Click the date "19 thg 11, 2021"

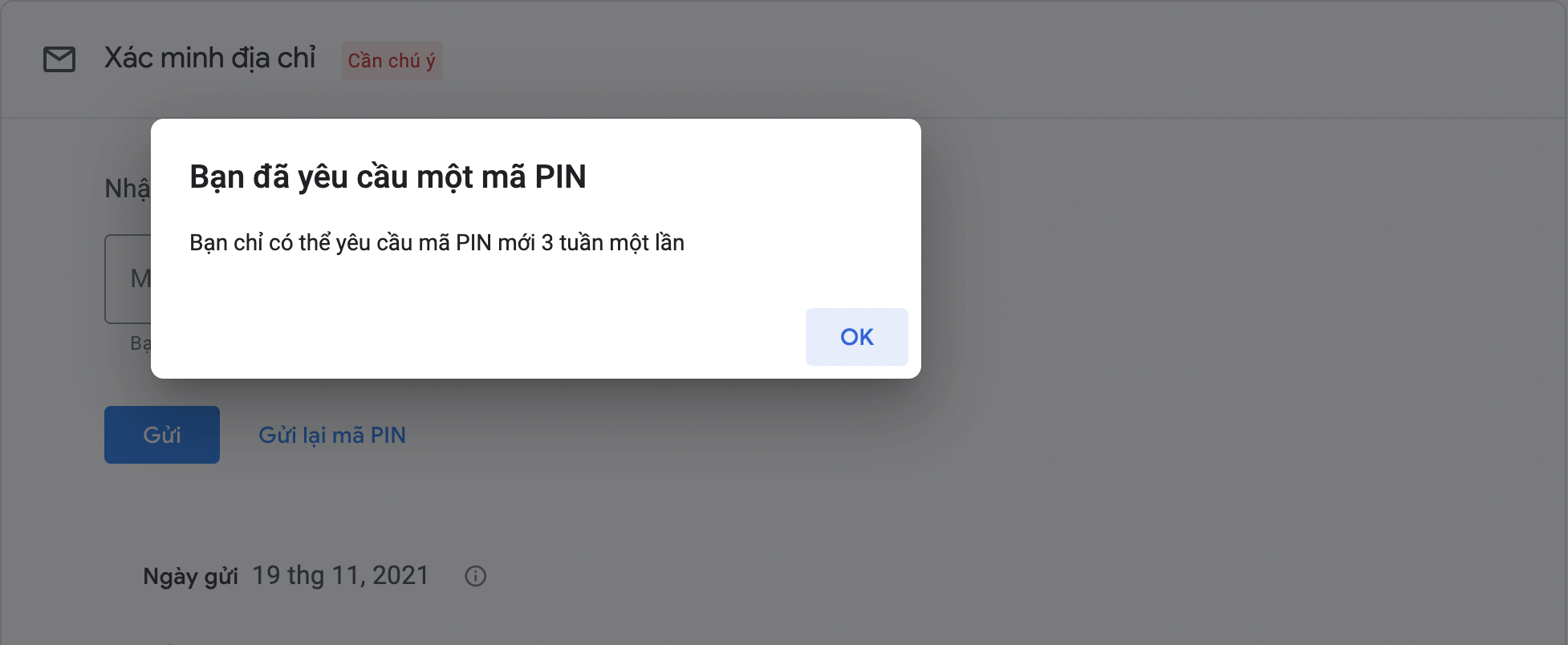340,576
